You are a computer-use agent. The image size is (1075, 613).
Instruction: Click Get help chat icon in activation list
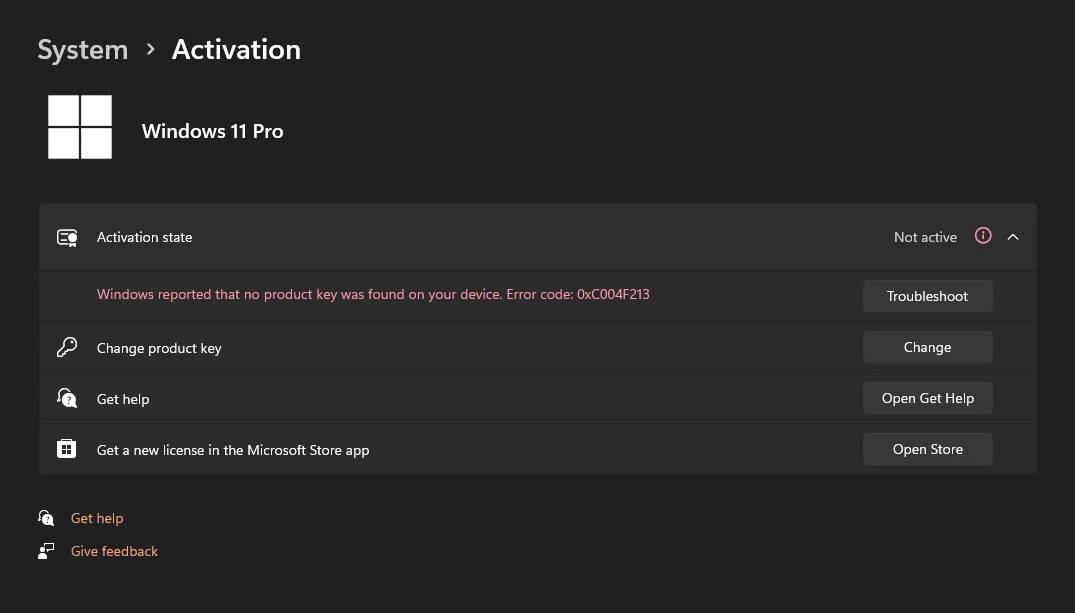[67, 398]
